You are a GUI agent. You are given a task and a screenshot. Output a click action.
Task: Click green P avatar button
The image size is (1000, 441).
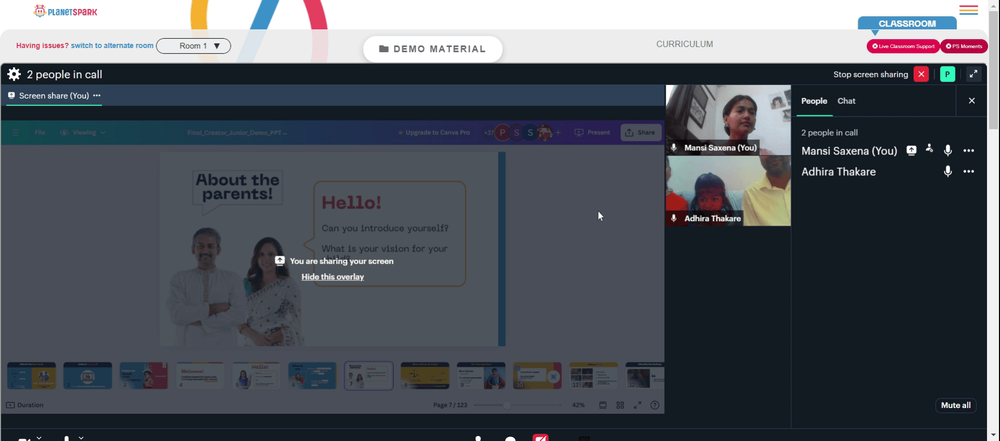(x=948, y=74)
